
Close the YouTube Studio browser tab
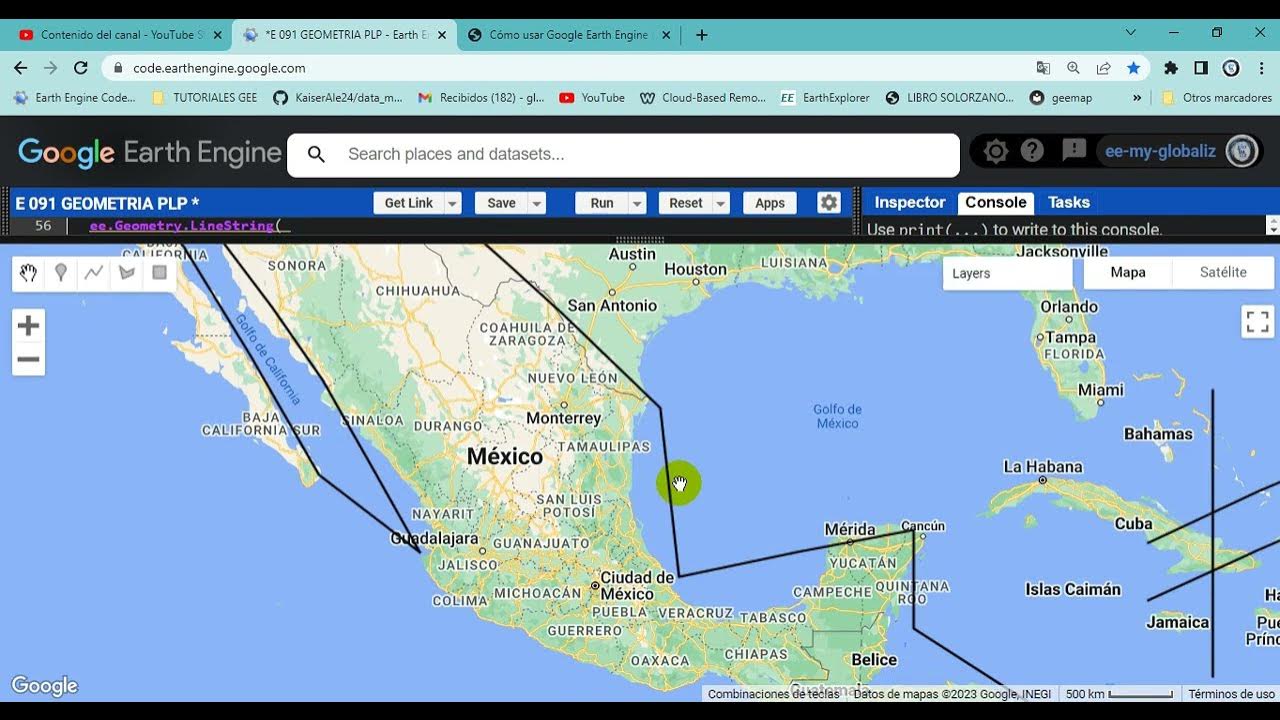[x=217, y=35]
